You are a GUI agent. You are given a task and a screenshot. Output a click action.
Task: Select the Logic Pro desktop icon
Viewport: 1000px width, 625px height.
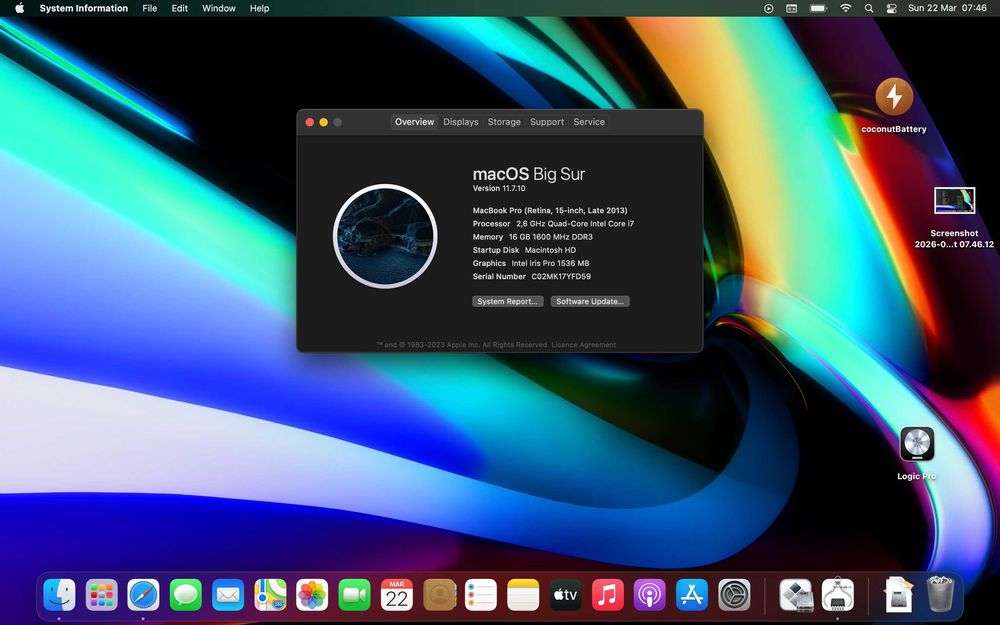(x=916, y=444)
